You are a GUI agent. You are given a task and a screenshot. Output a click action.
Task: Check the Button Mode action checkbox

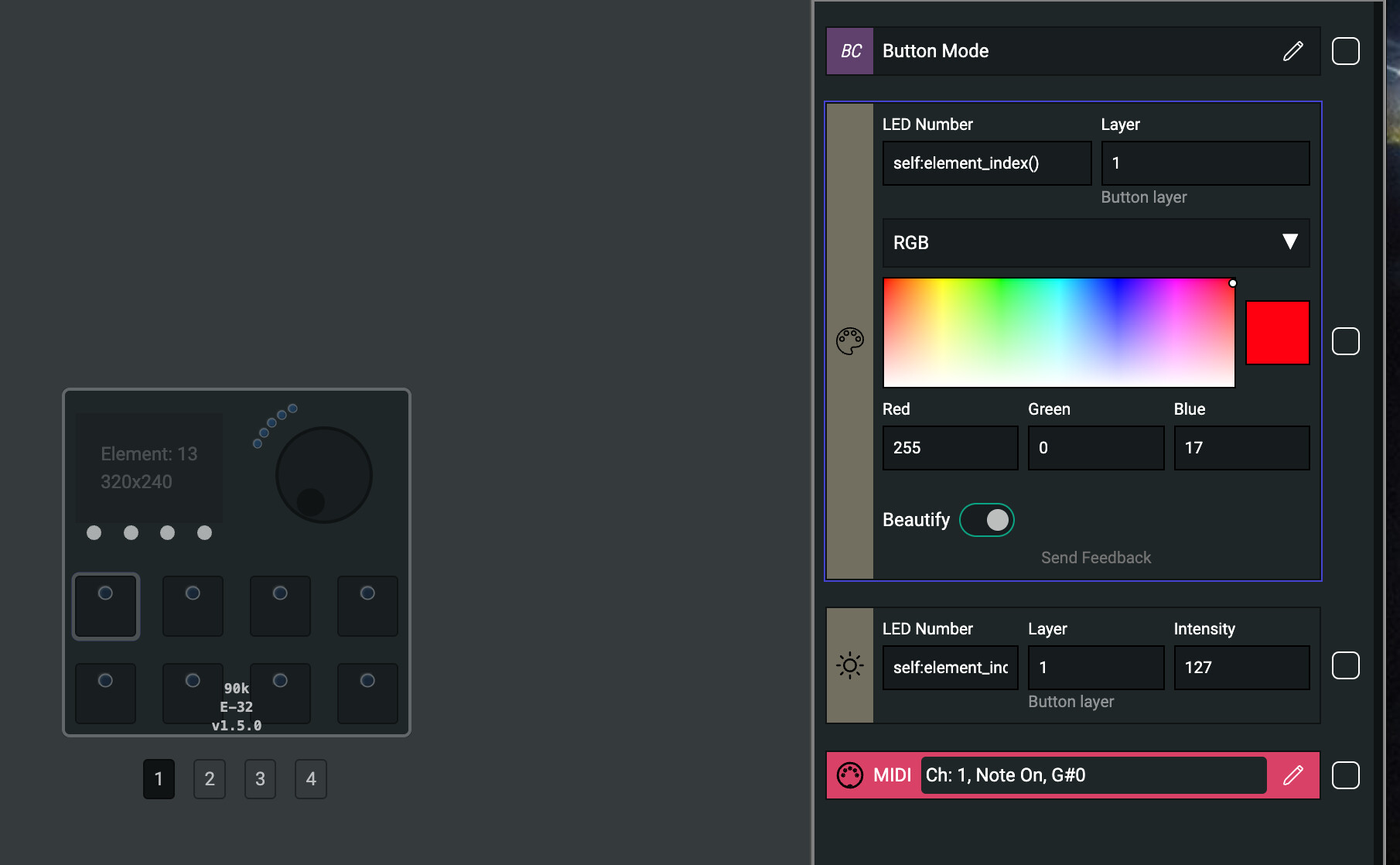pyautogui.click(x=1345, y=51)
